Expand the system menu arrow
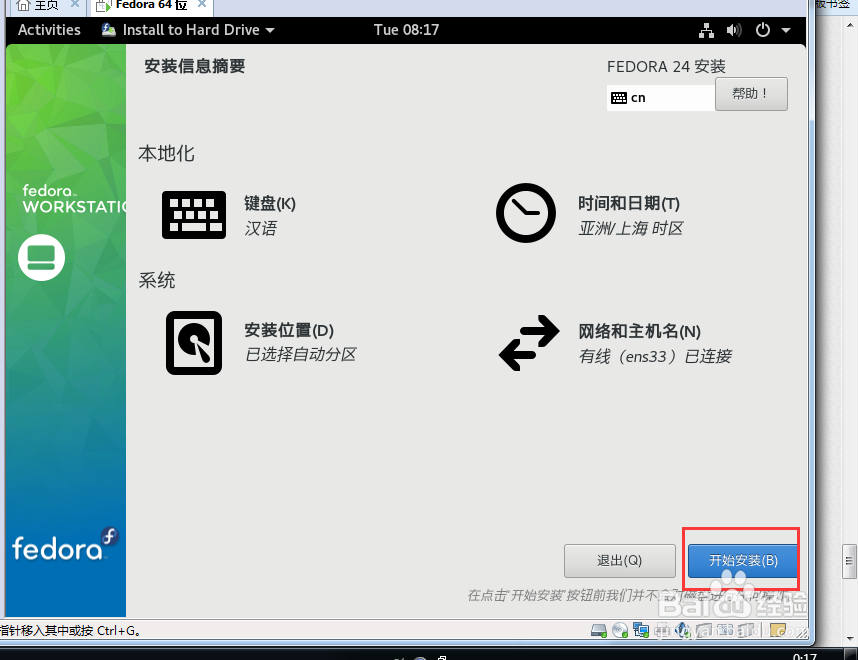Image resolution: width=858 pixels, height=660 pixels. (786, 30)
